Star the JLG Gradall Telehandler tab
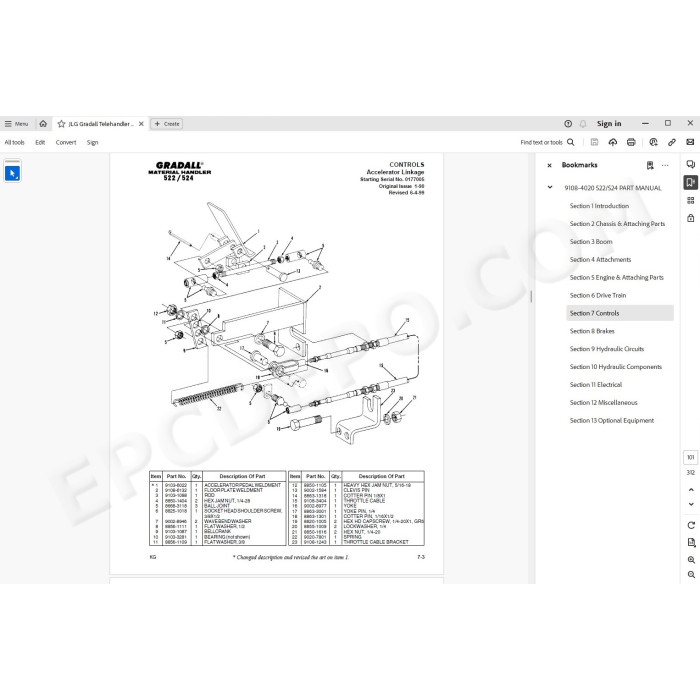The image size is (700, 700). pos(61,124)
